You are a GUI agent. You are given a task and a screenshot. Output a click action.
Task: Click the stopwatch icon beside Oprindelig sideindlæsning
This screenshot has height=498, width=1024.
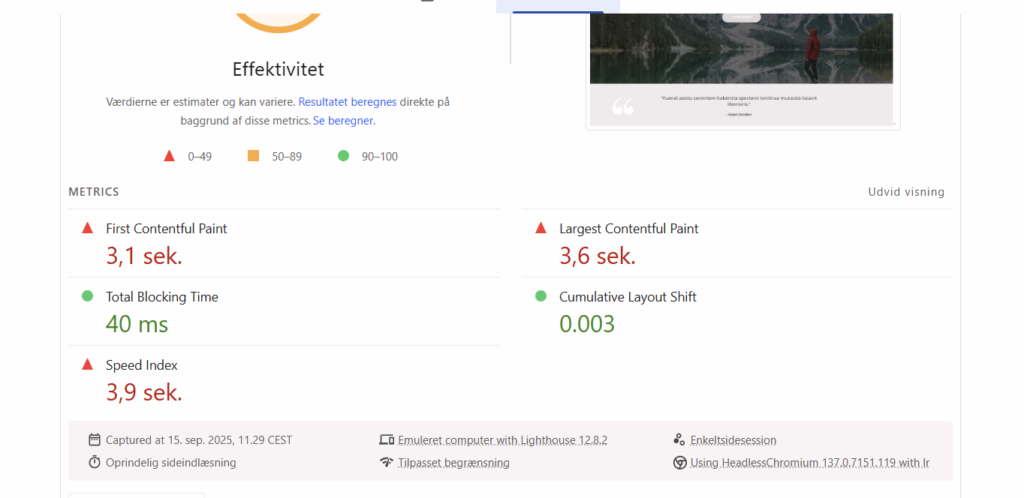95,462
